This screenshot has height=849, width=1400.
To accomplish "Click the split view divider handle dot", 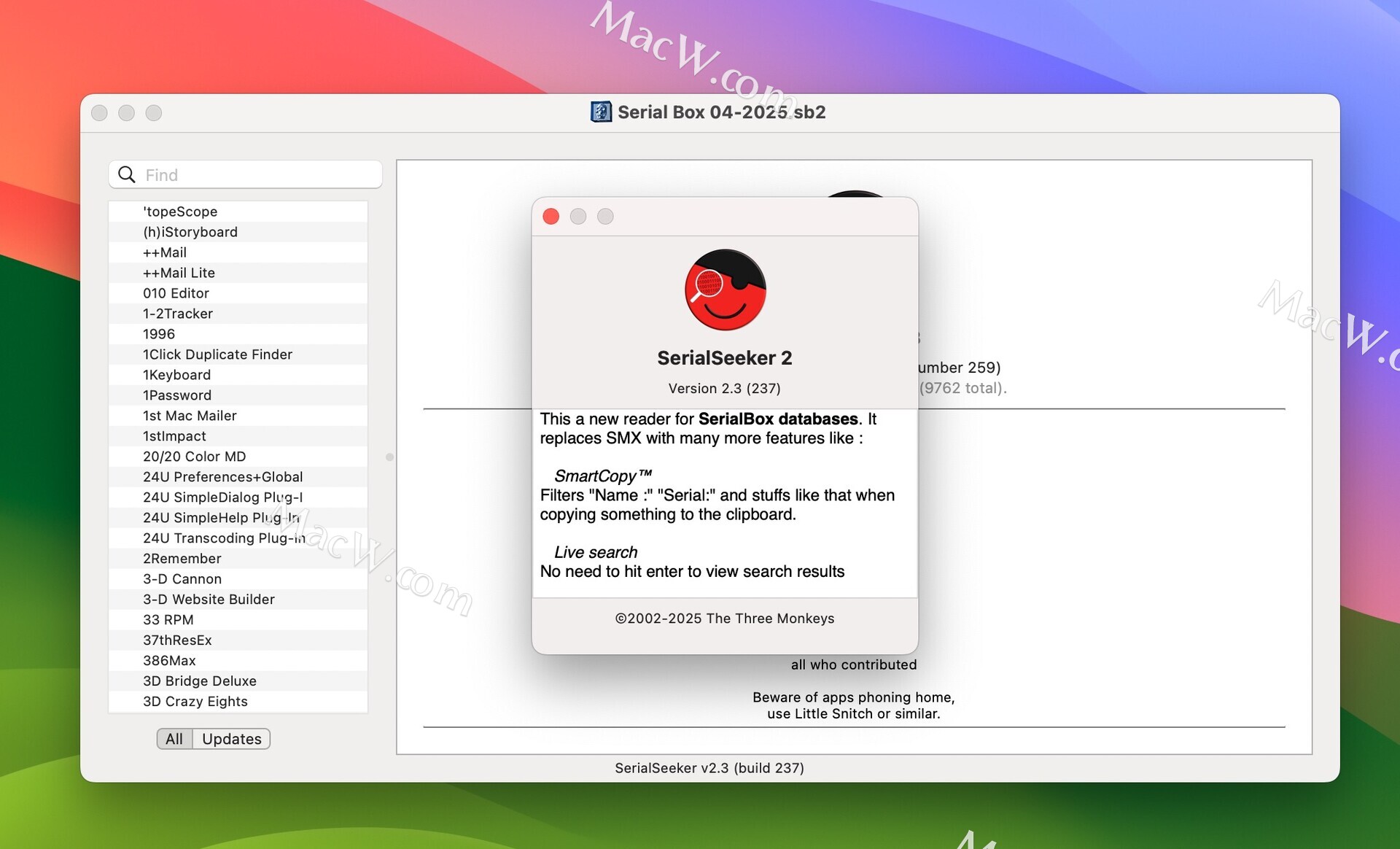I will pos(389,457).
